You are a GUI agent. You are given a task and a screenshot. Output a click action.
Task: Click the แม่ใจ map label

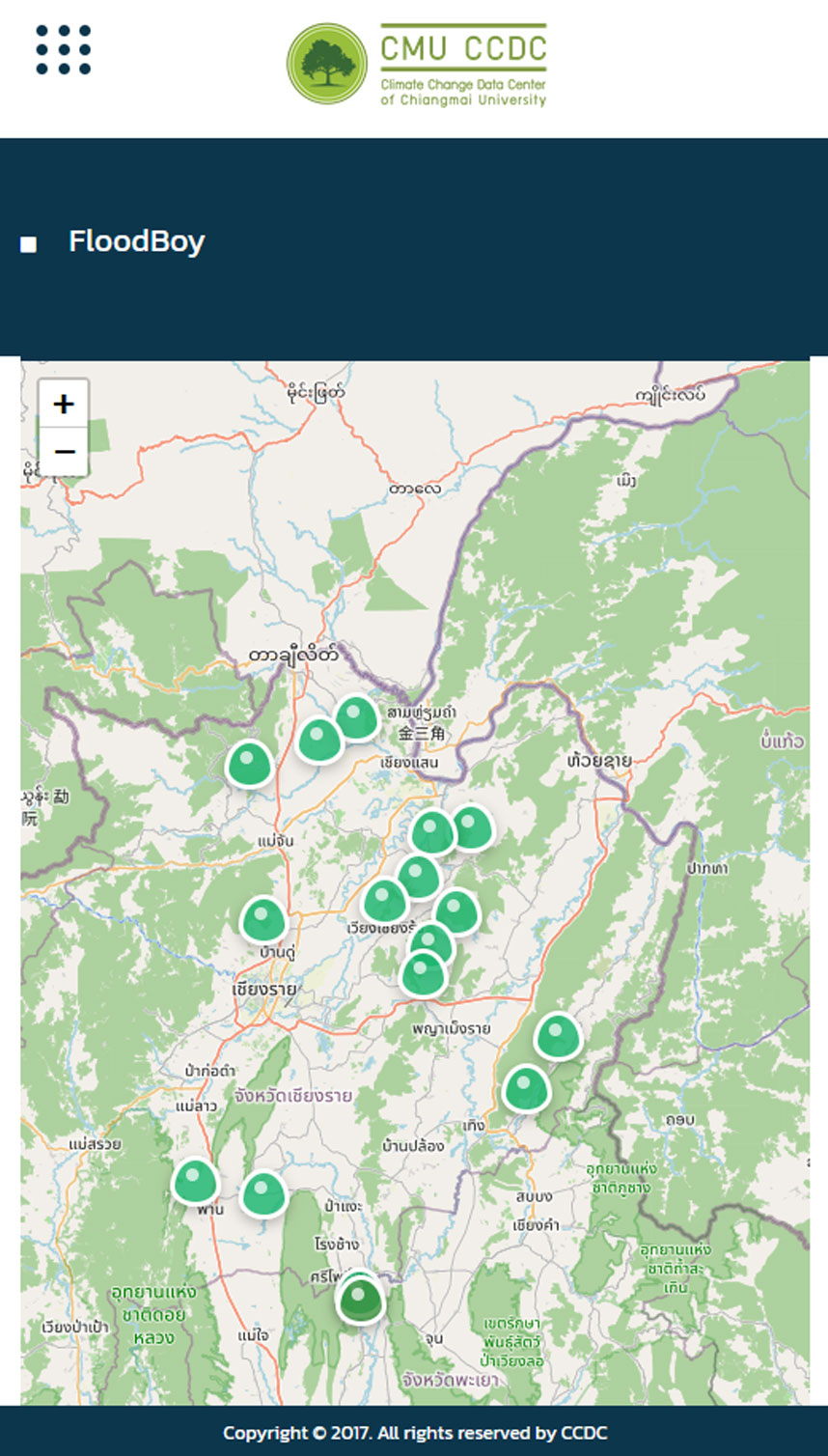coord(253,1335)
